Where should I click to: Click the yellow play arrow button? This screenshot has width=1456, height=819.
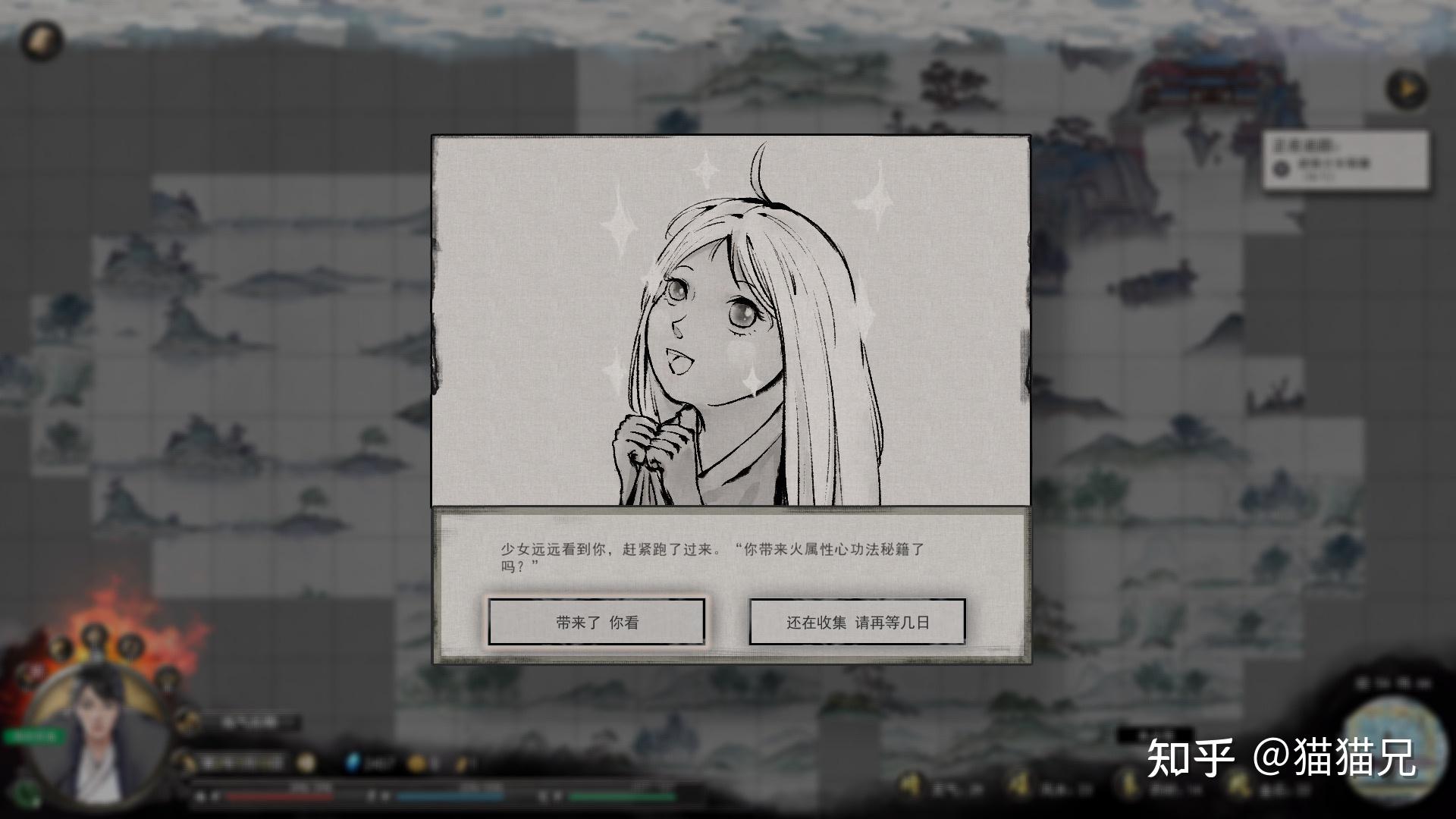tap(1407, 89)
